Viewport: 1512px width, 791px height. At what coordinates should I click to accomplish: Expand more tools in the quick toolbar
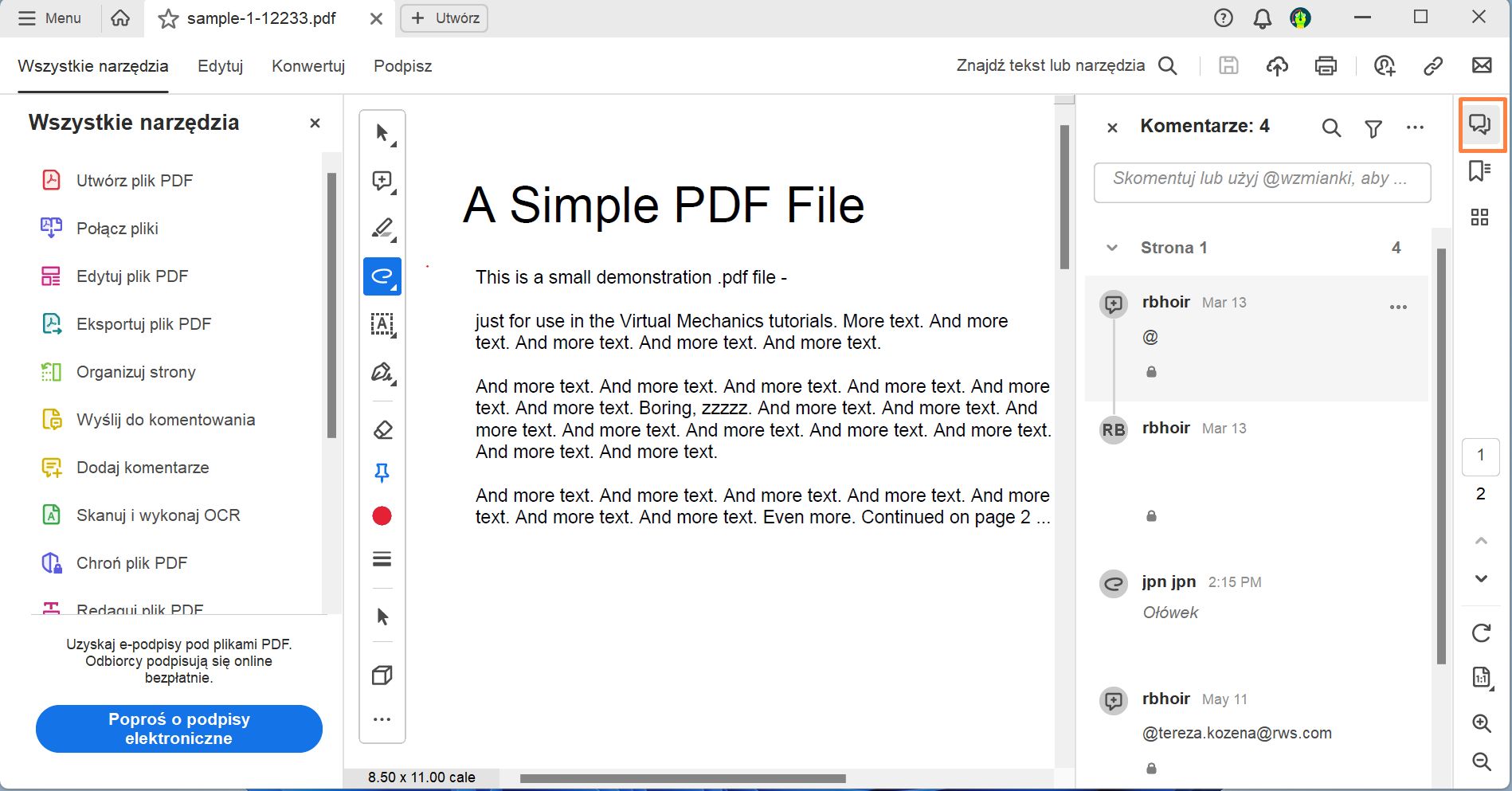point(382,719)
